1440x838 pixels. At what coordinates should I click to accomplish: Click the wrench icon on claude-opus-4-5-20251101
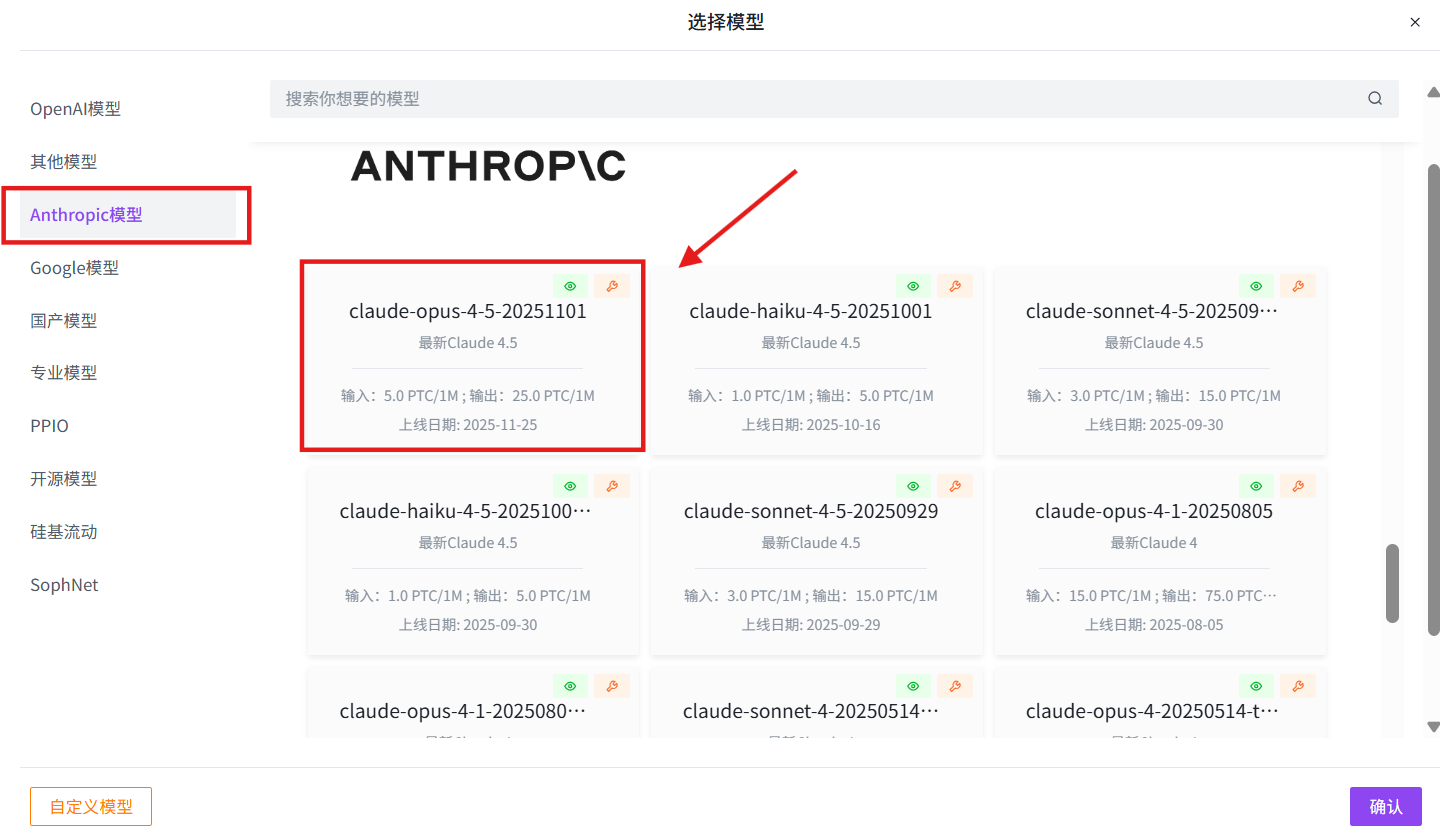[612, 285]
